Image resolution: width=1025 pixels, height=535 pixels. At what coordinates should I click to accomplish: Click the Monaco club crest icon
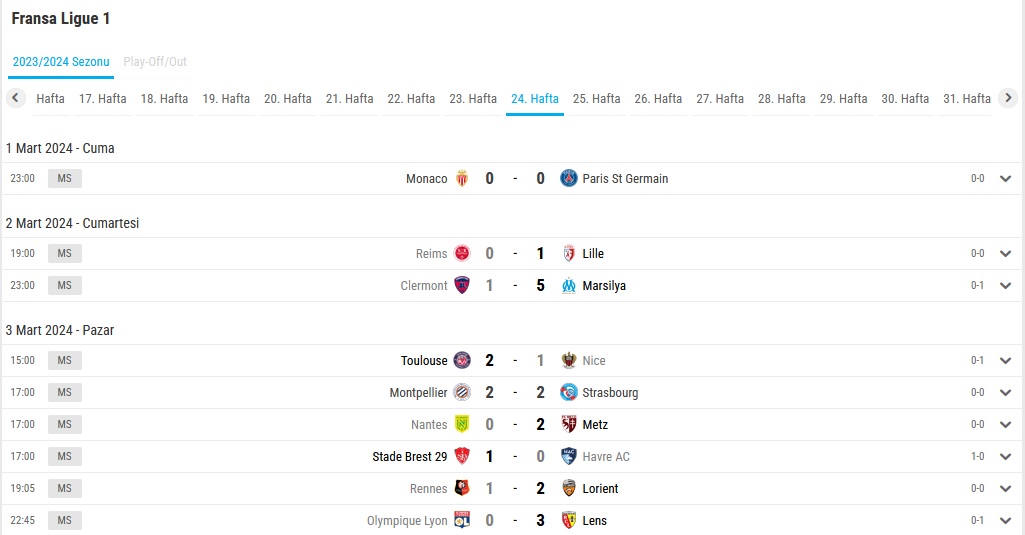point(462,179)
